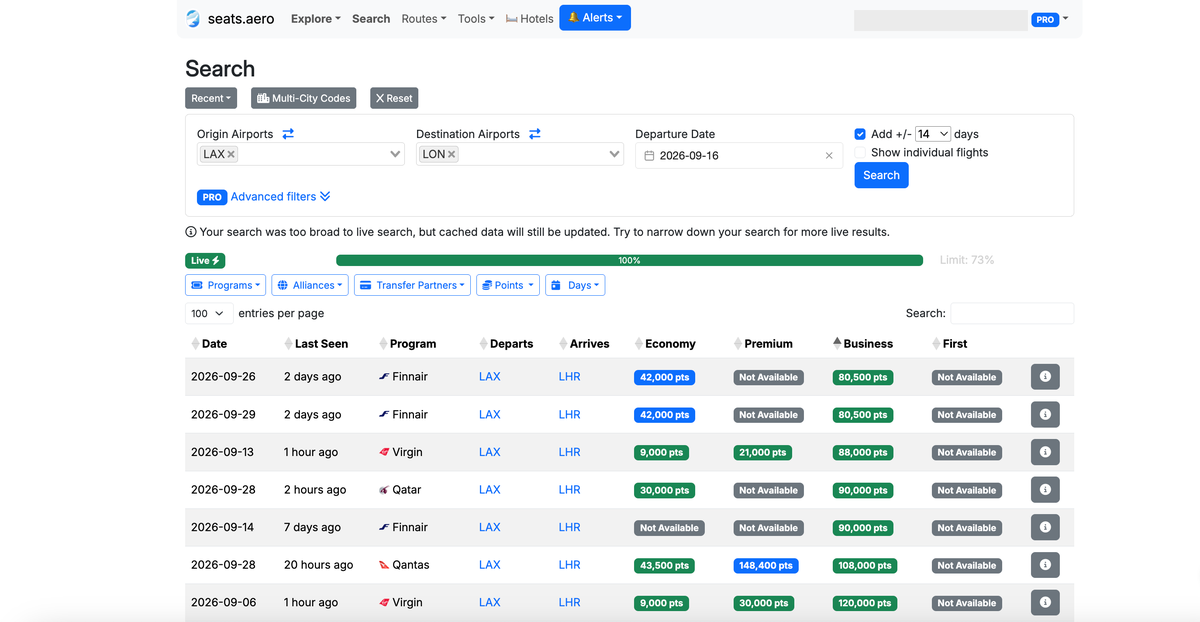Open info for the 2026-09-26 Finnair flight

click(x=1045, y=377)
